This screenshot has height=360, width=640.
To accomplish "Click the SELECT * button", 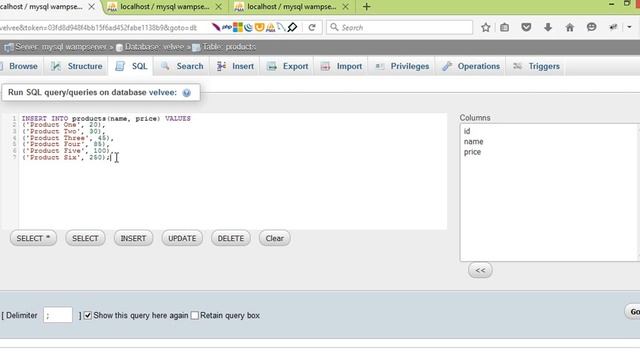I will pyautogui.click(x=33, y=238).
